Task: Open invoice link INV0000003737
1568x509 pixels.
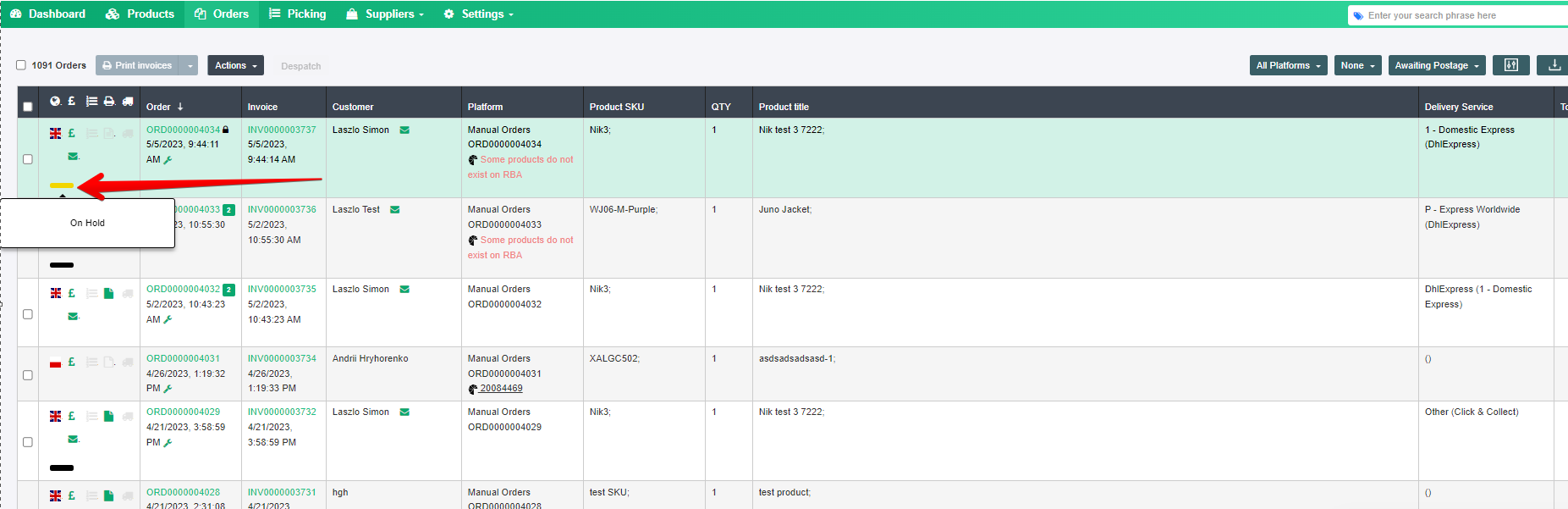Action: pyautogui.click(x=282, y=130)
